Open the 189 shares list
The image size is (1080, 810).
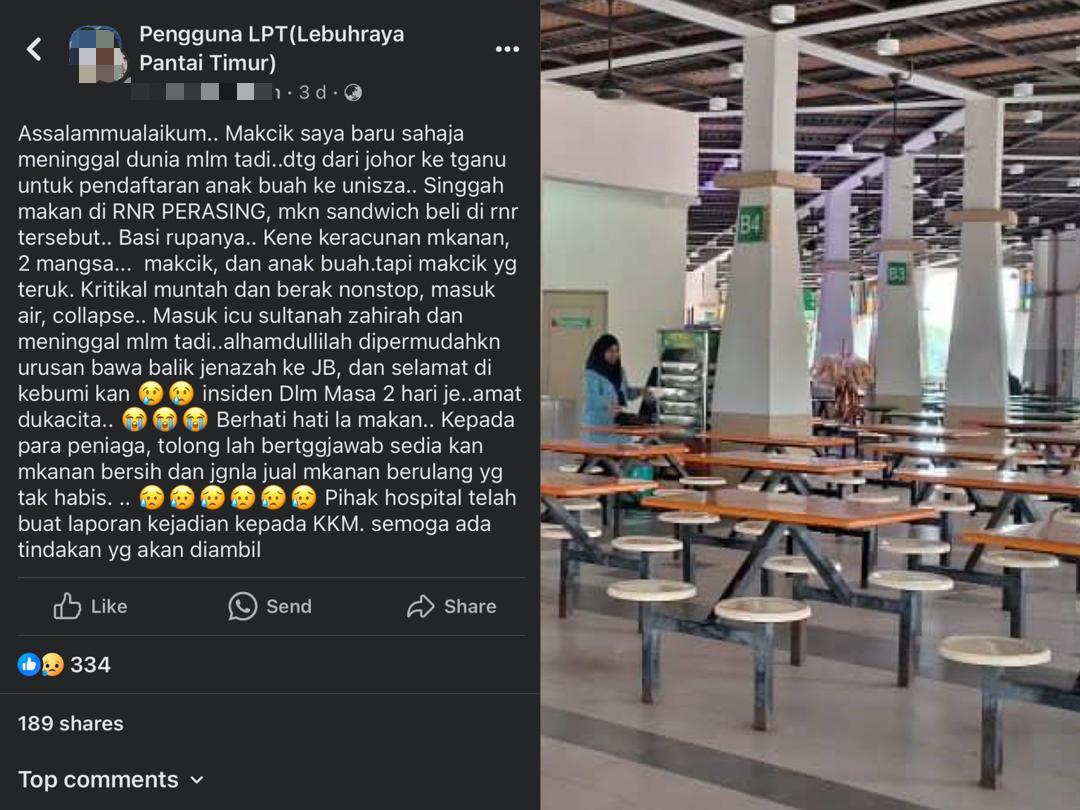(x=71, y=723)
